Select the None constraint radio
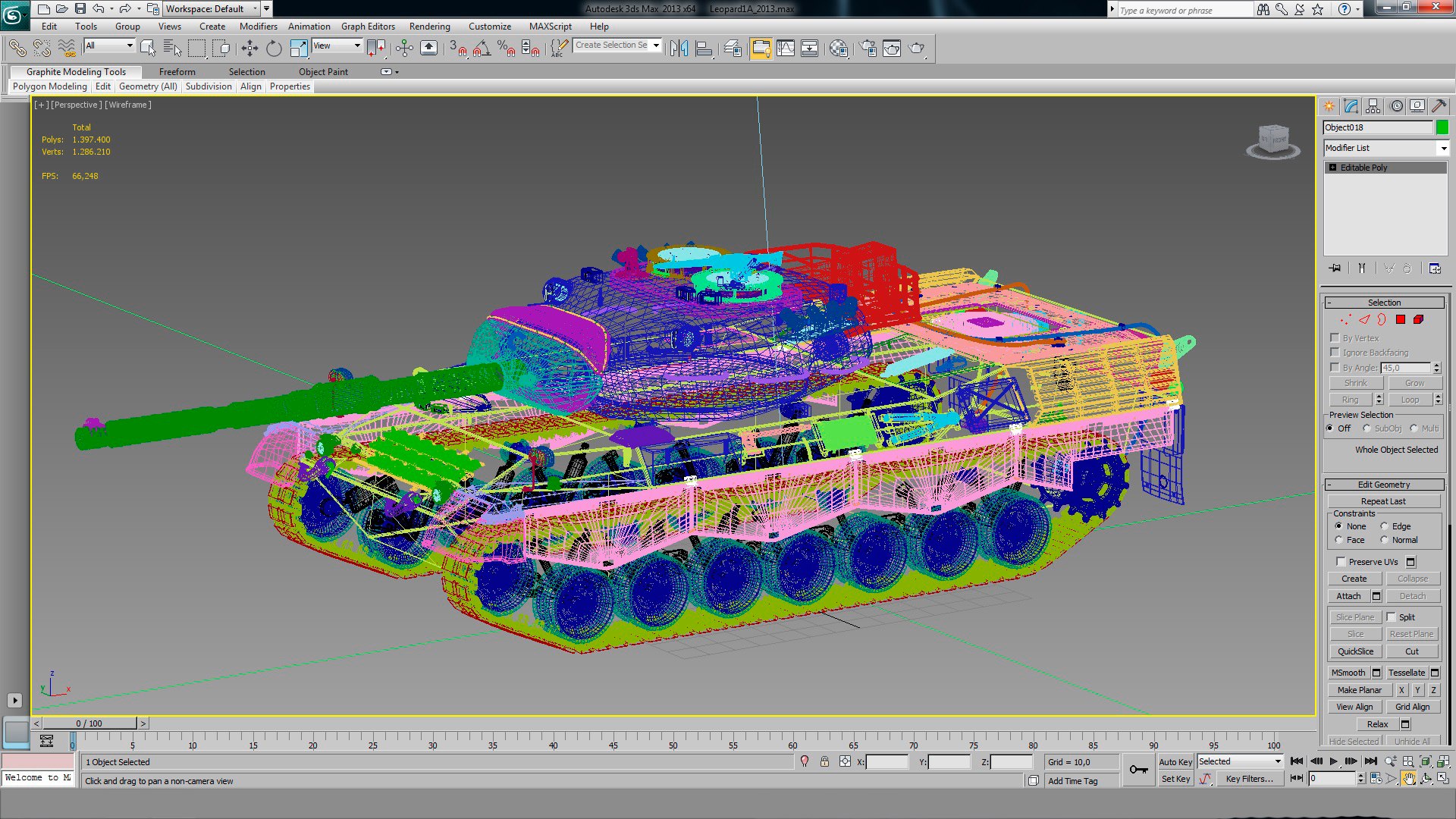Image resolution: width=1456 pixels, height=819 pixels. point(1339,526)
